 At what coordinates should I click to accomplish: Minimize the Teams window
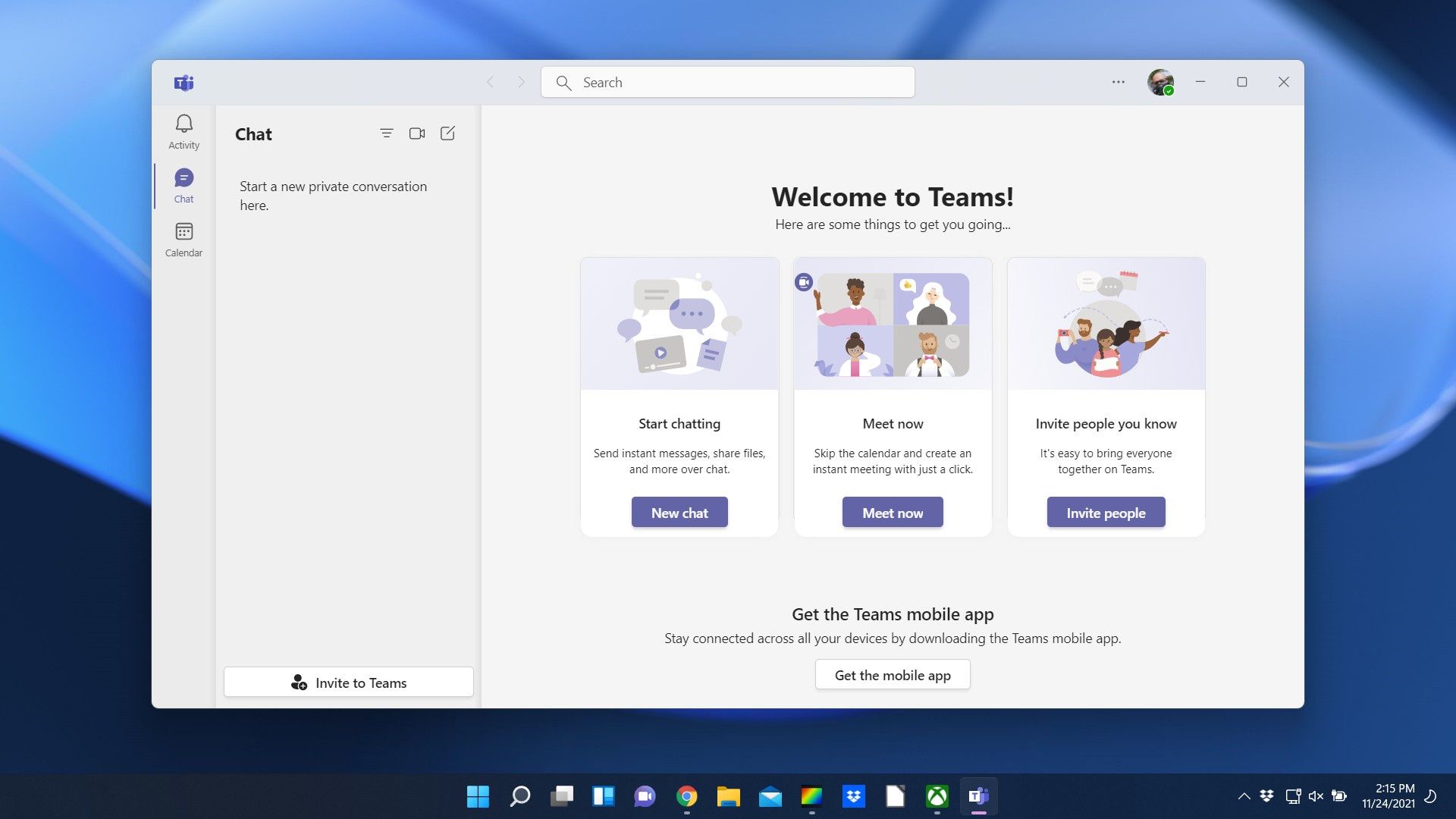pyautogui.click(x=1200, y=82)
